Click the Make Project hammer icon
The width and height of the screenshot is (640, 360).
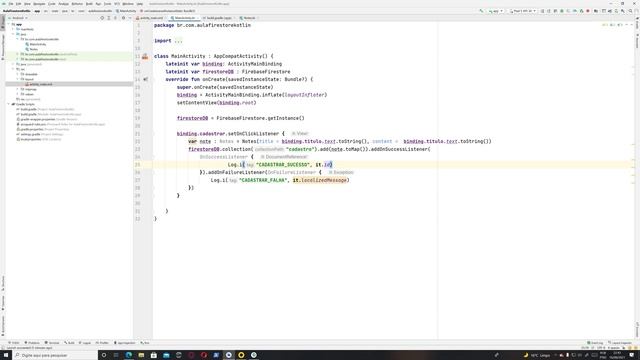click(x=481, y=11)
